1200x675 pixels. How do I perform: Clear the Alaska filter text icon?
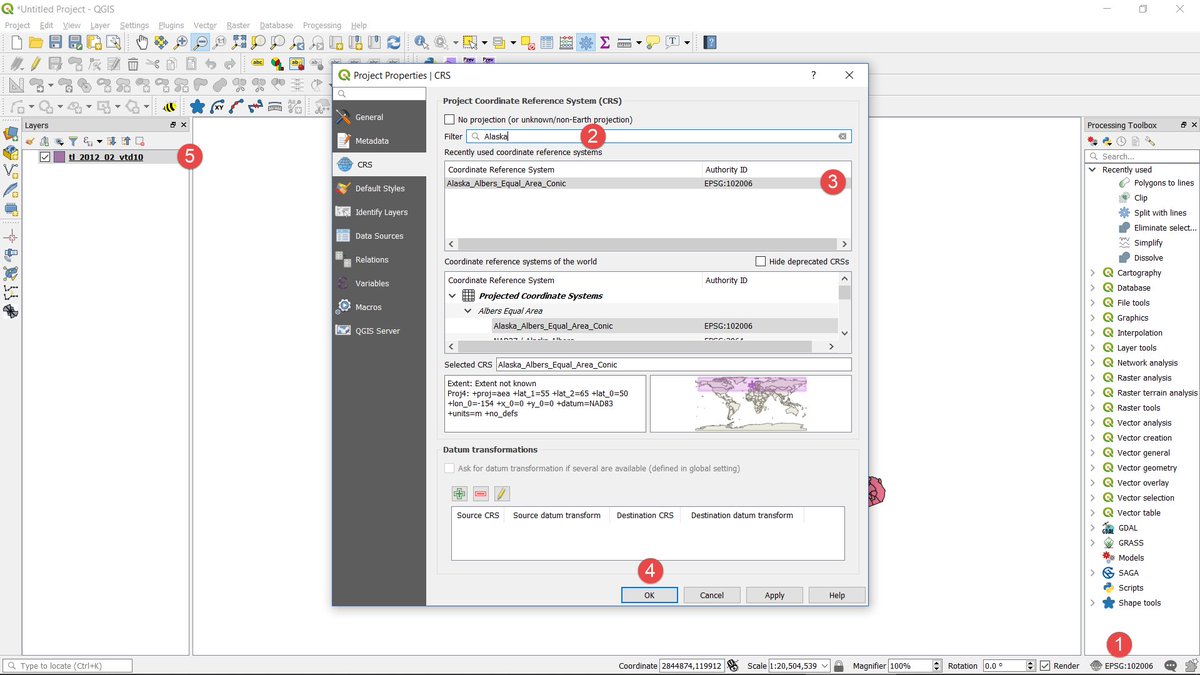click(x=842, y=136)
